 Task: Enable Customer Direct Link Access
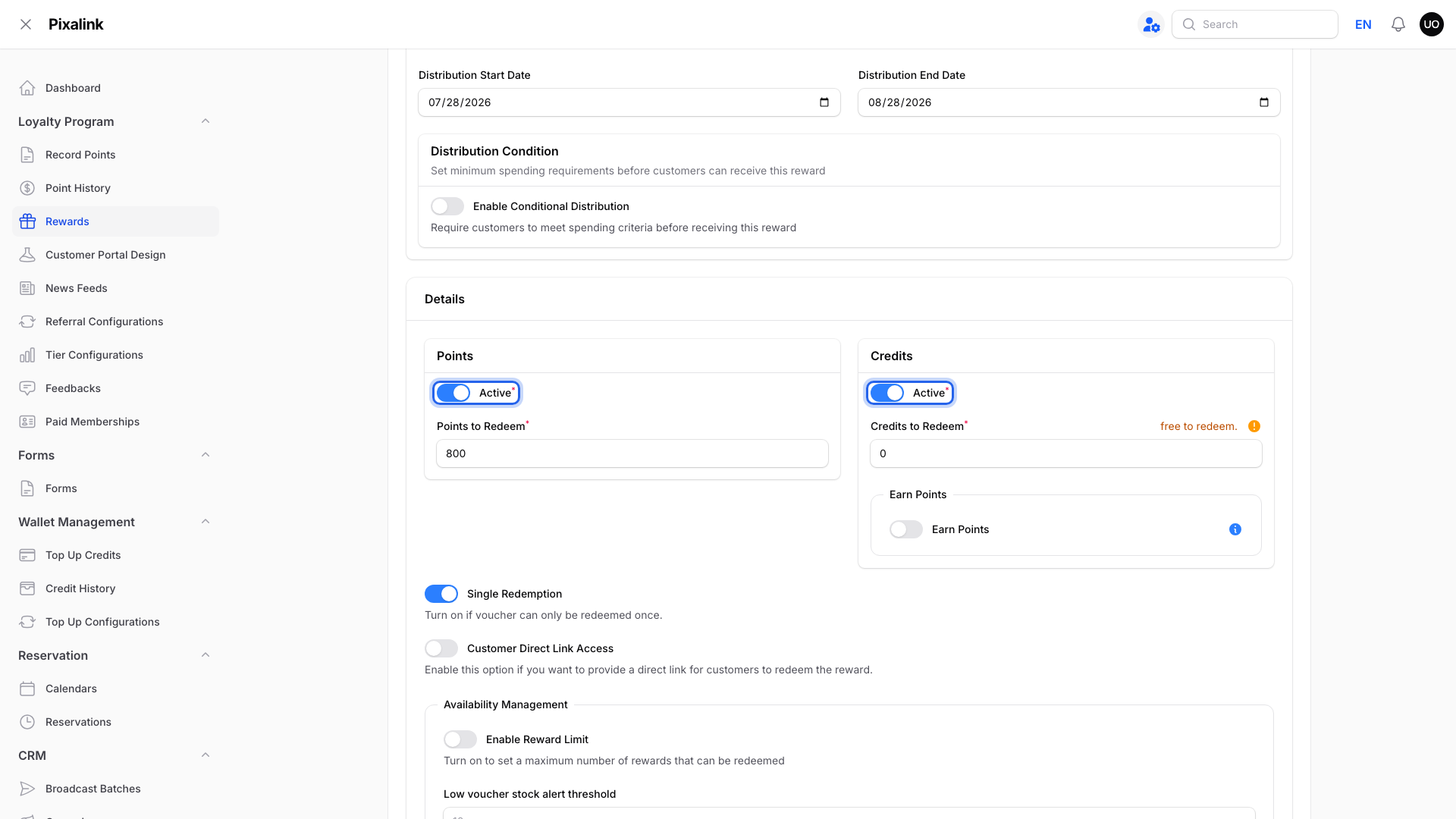[441, 648]
